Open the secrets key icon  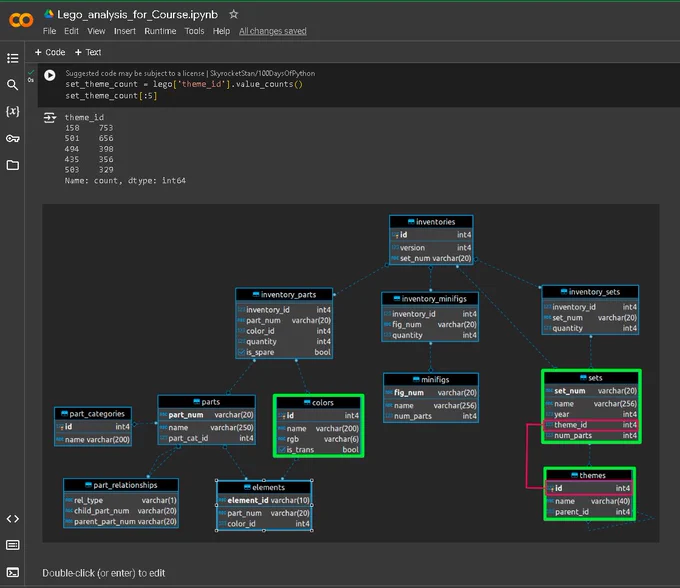[x=13, y=138]
